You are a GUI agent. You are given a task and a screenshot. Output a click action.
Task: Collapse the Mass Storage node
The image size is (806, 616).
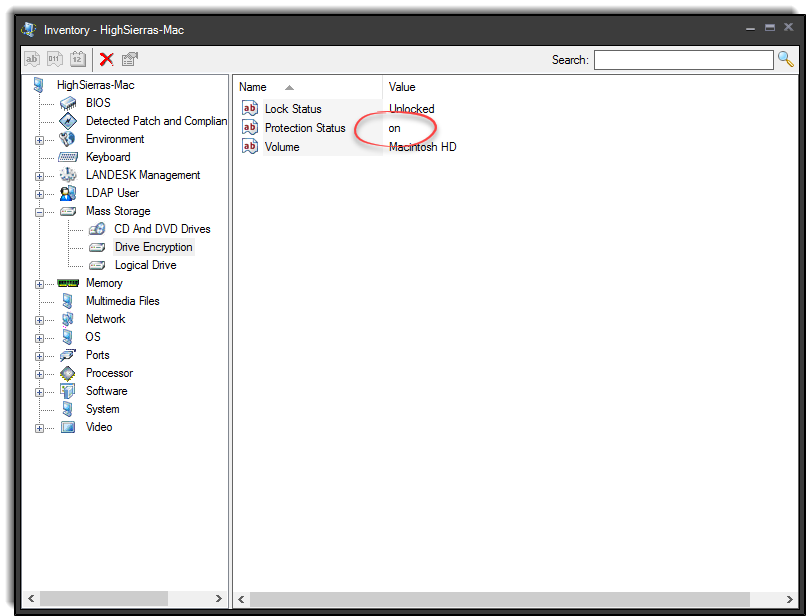coord(41,211)
